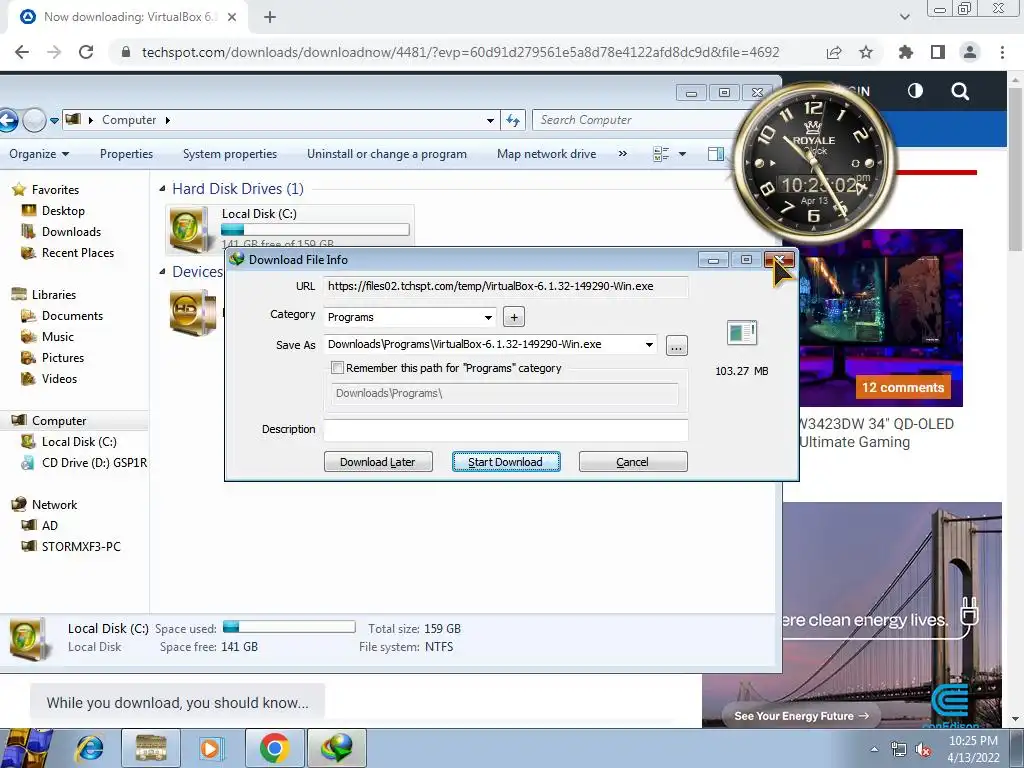Viewport: 1024px width, 768px height.
Task: Open view options dropdown arrow
Action: (x=682, y=154)
